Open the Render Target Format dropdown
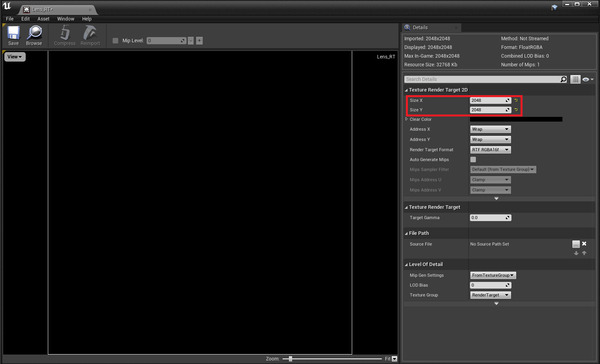600x364 pixels. click(x=490, y=150)
